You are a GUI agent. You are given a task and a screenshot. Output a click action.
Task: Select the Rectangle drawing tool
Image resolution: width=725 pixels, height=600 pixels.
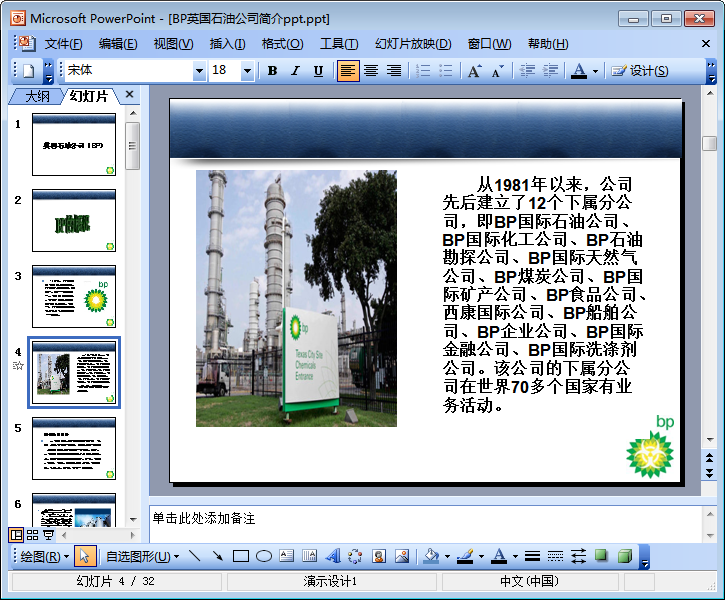241,557
